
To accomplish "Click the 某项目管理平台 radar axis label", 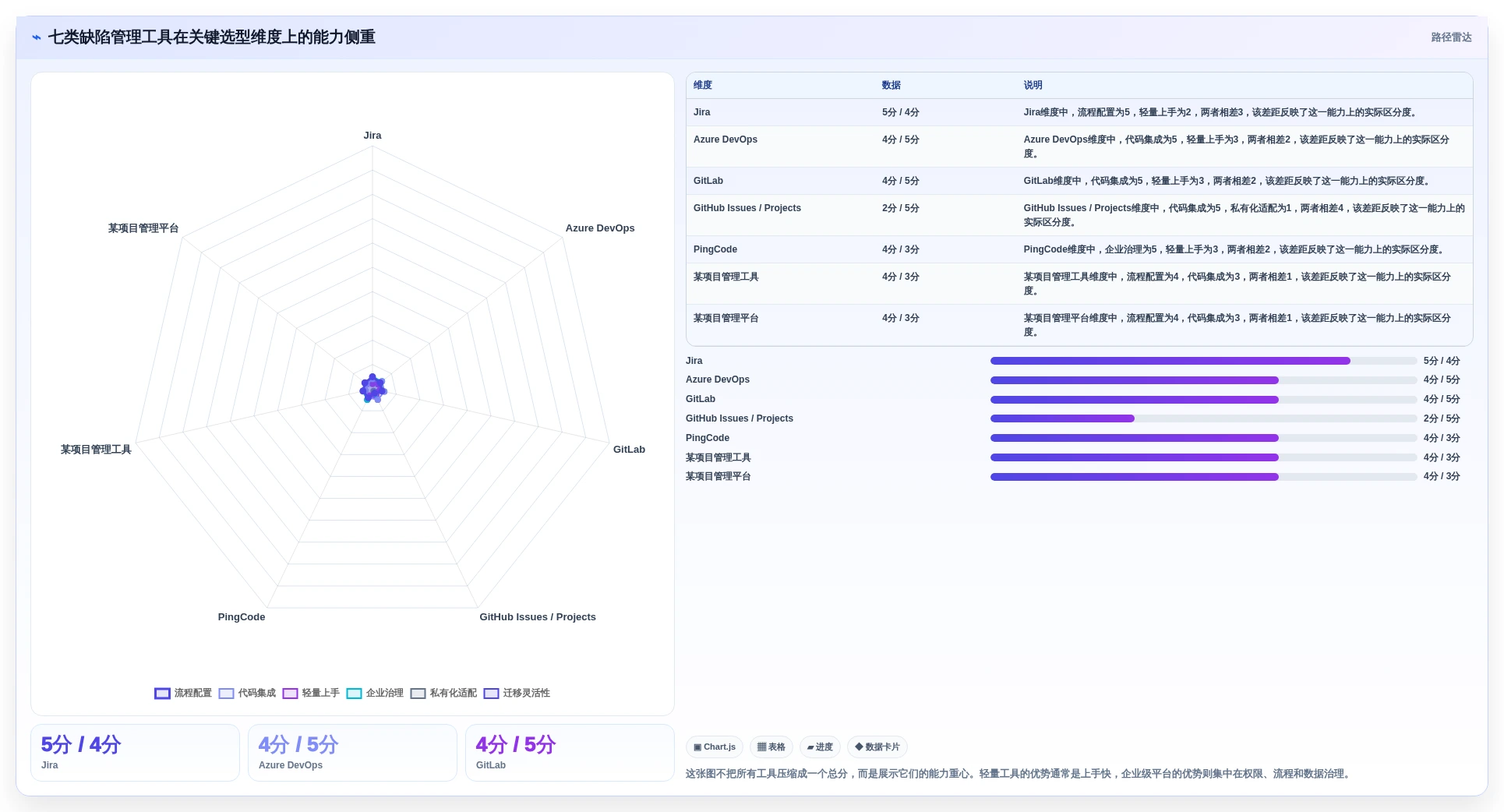I will (x=143, y=228).
